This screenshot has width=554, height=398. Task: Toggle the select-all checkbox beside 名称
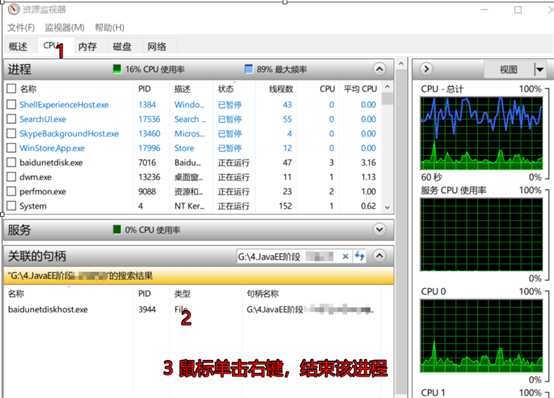[11, 88]
